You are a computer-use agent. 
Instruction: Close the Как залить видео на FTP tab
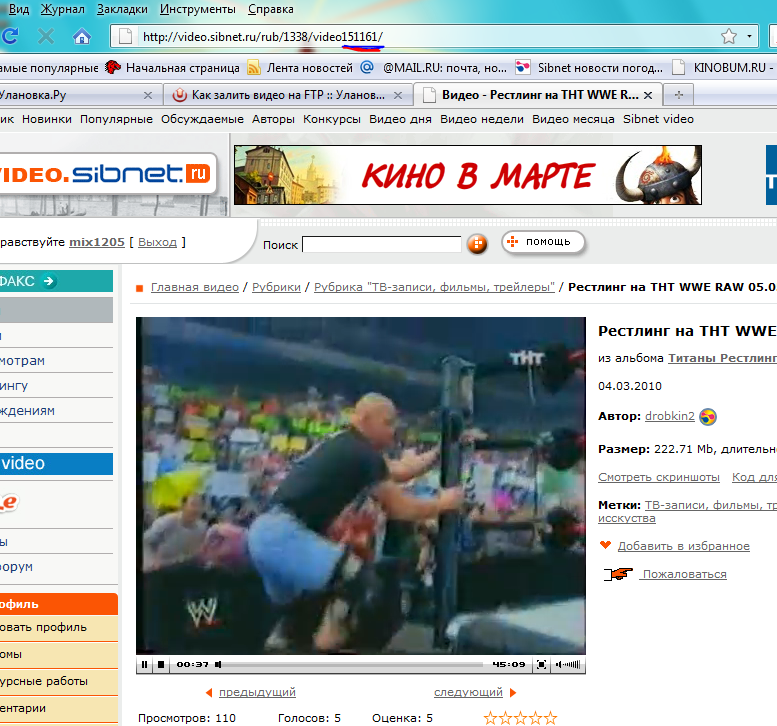(397, 95)
